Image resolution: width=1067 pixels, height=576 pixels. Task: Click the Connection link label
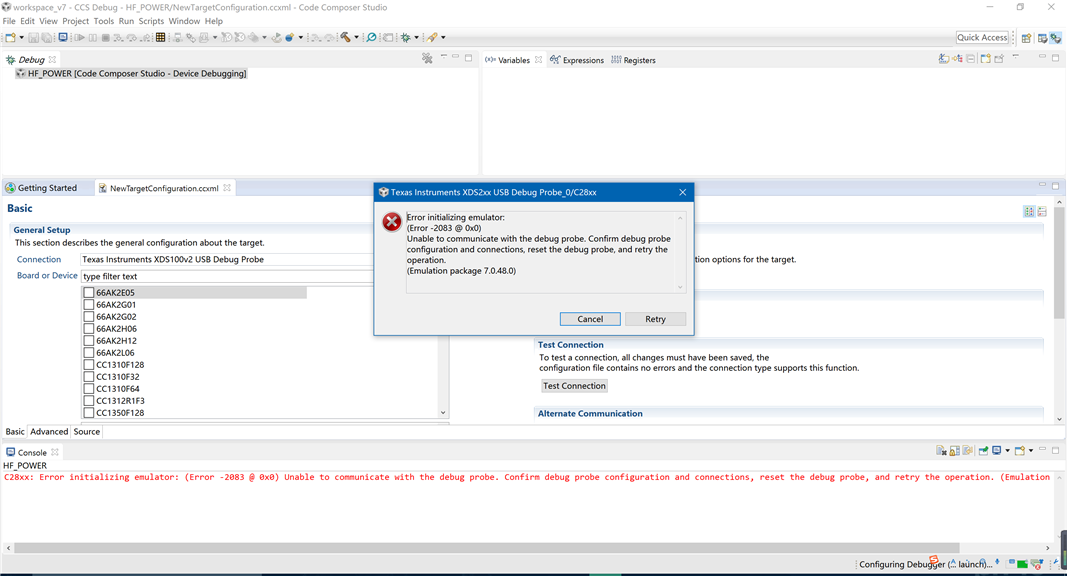(39, 259)
